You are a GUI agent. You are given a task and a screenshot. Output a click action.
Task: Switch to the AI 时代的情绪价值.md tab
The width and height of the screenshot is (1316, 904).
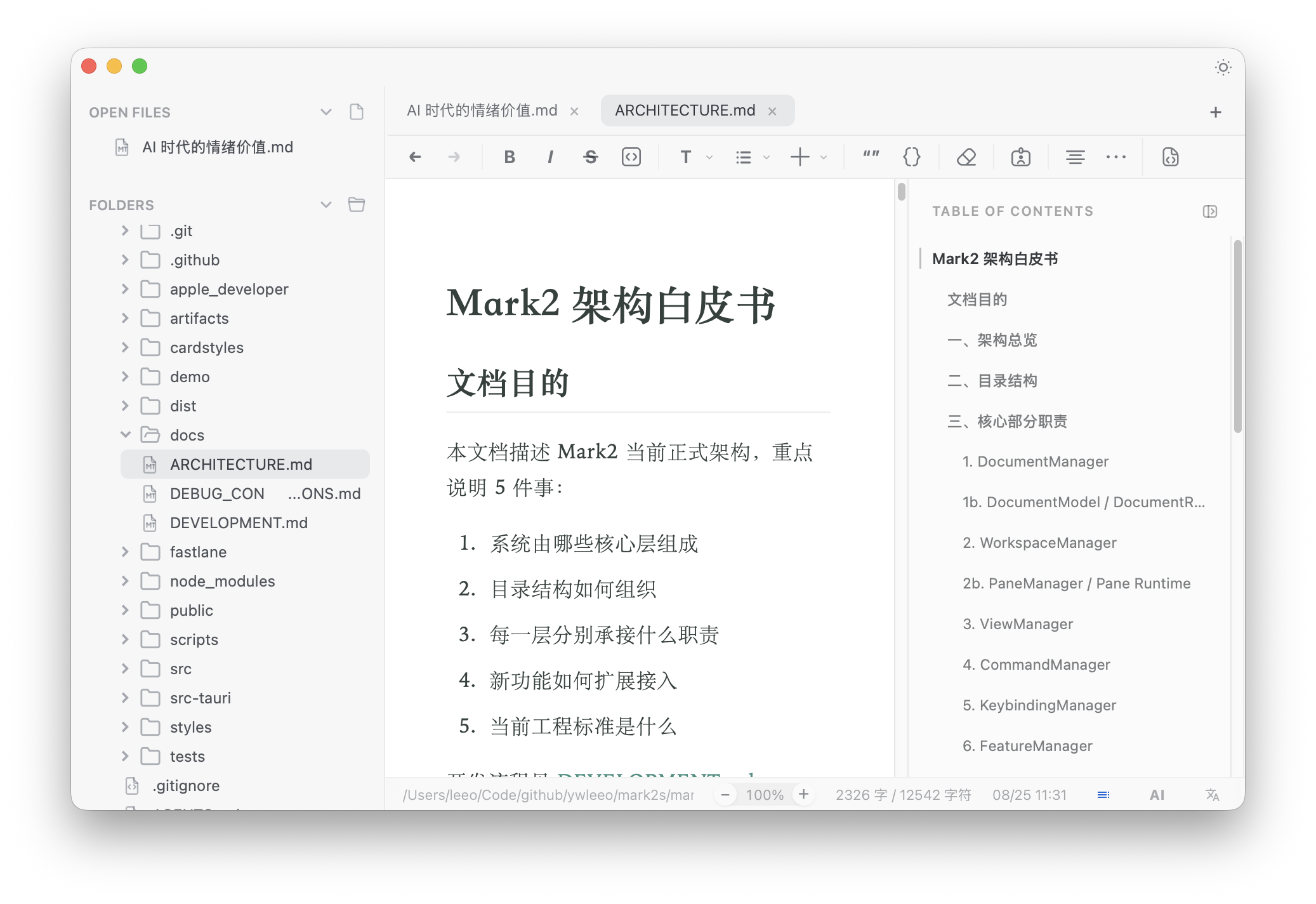pos(482,110)
